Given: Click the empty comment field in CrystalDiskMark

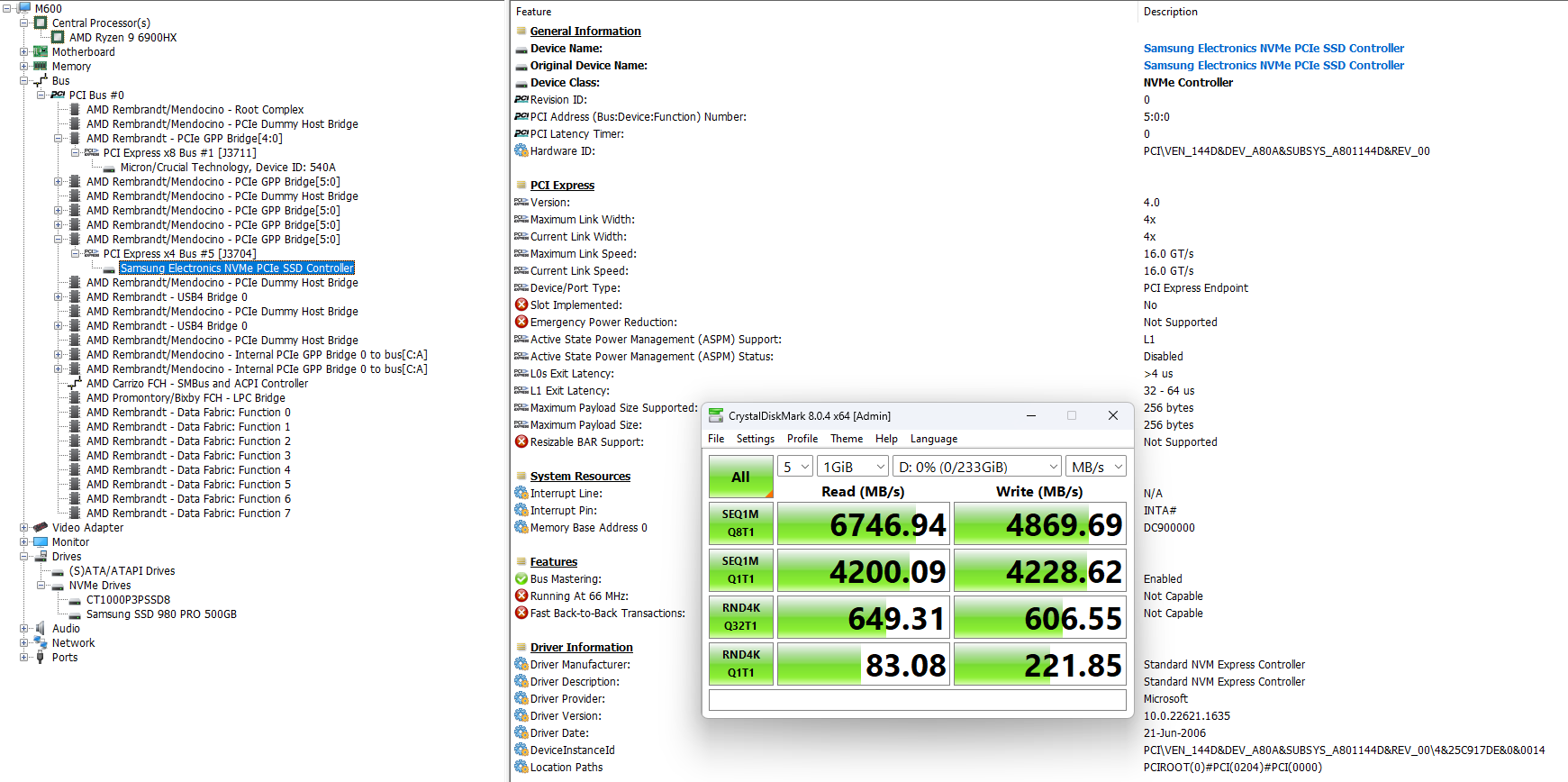Looking at the screenshot, I should pyautogui.click(x=918, y=700).
